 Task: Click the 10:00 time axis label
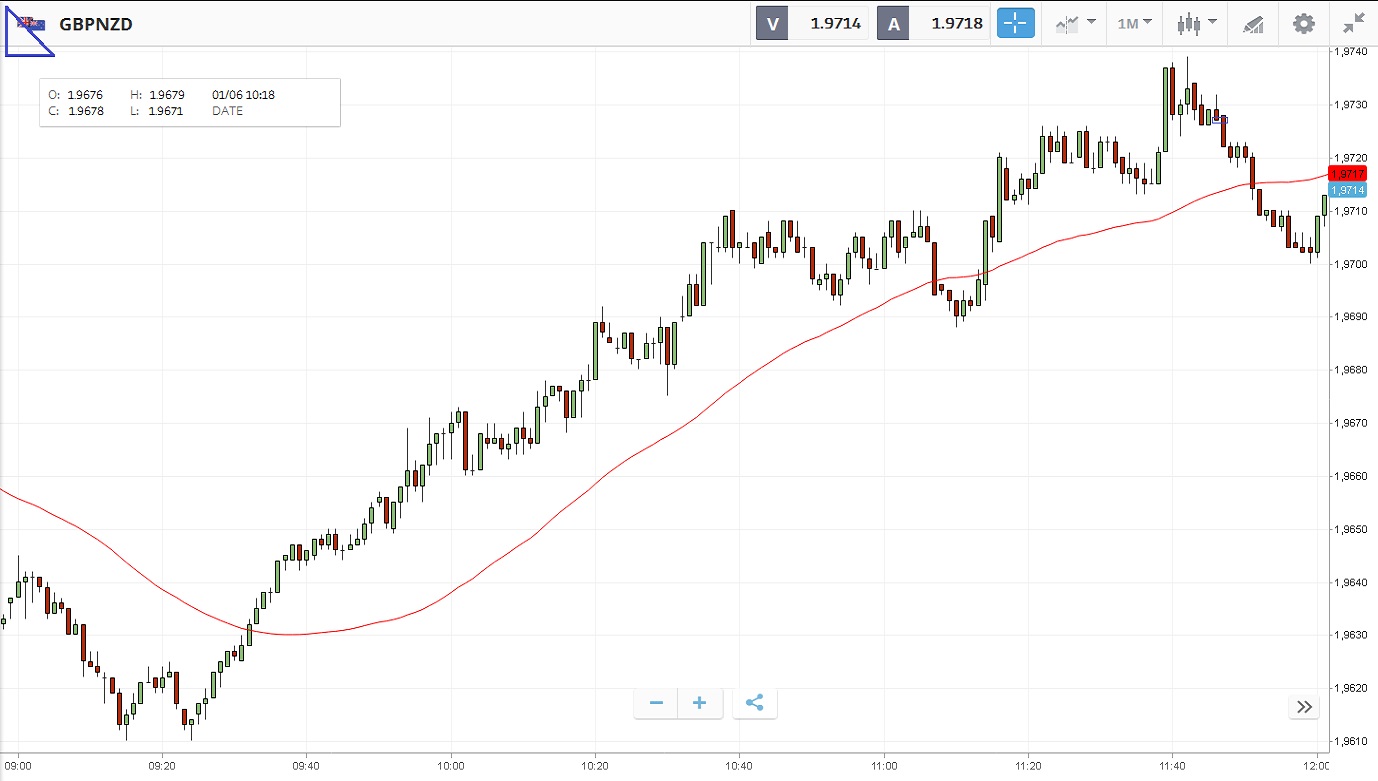click(451, 767)
